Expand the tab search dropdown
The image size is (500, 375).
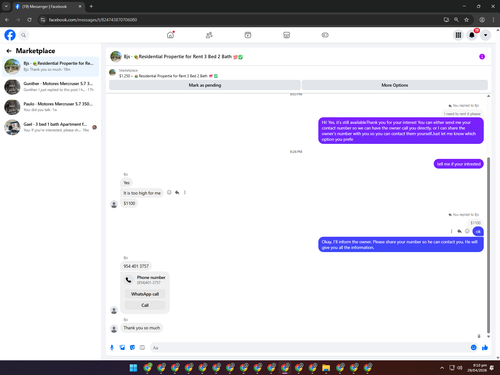click(x=6, y=6)
